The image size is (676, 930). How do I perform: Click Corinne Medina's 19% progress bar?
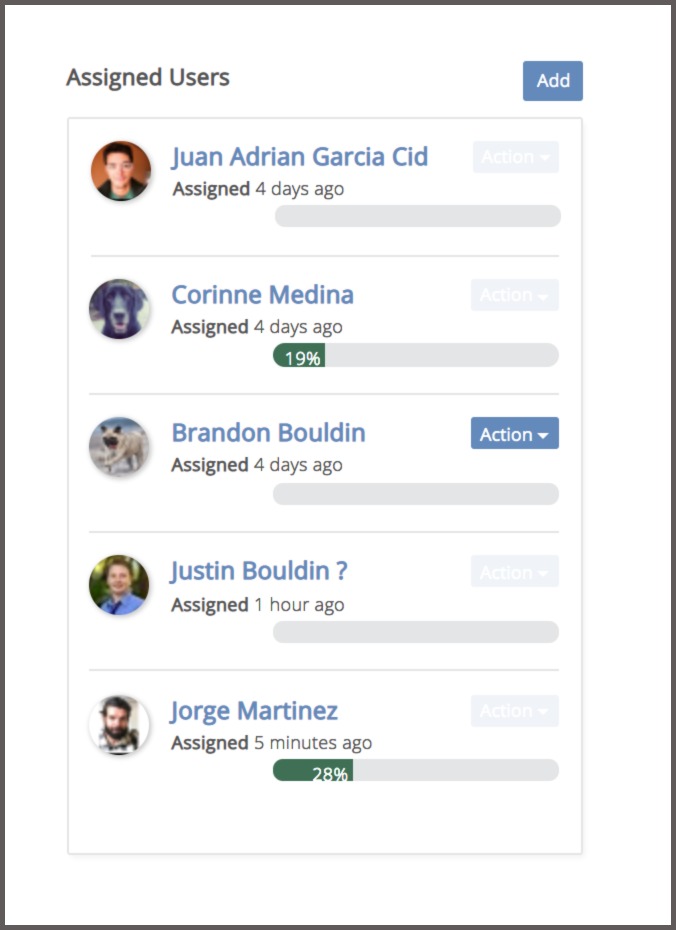tap(416, 355)
